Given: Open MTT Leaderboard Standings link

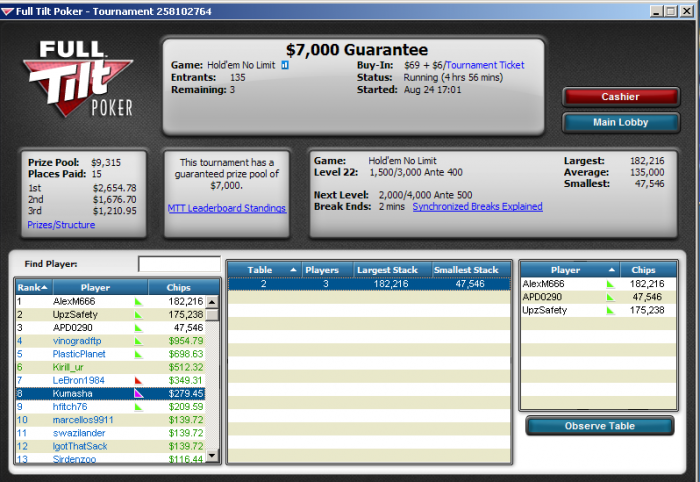Looking at the screenshot, I should tap(227, 208).
